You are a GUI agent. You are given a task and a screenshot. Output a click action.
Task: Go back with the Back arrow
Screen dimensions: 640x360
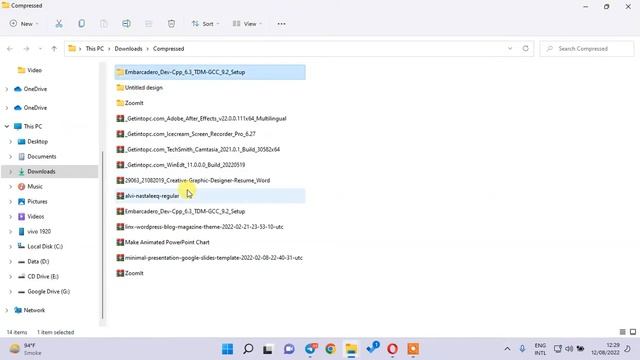coord(10,49)
